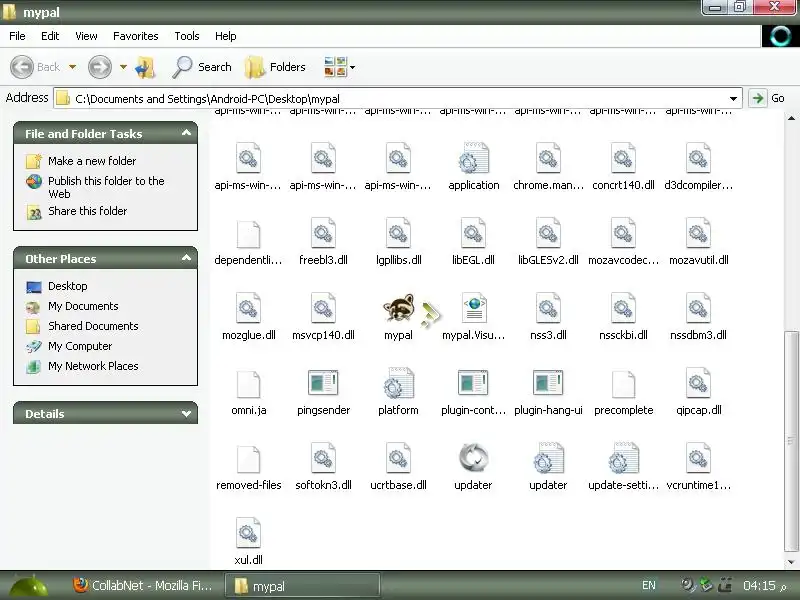This screenshot has height=600, width=800.
Task: Go to My Documents in Other Places
Action: (83, 306)
